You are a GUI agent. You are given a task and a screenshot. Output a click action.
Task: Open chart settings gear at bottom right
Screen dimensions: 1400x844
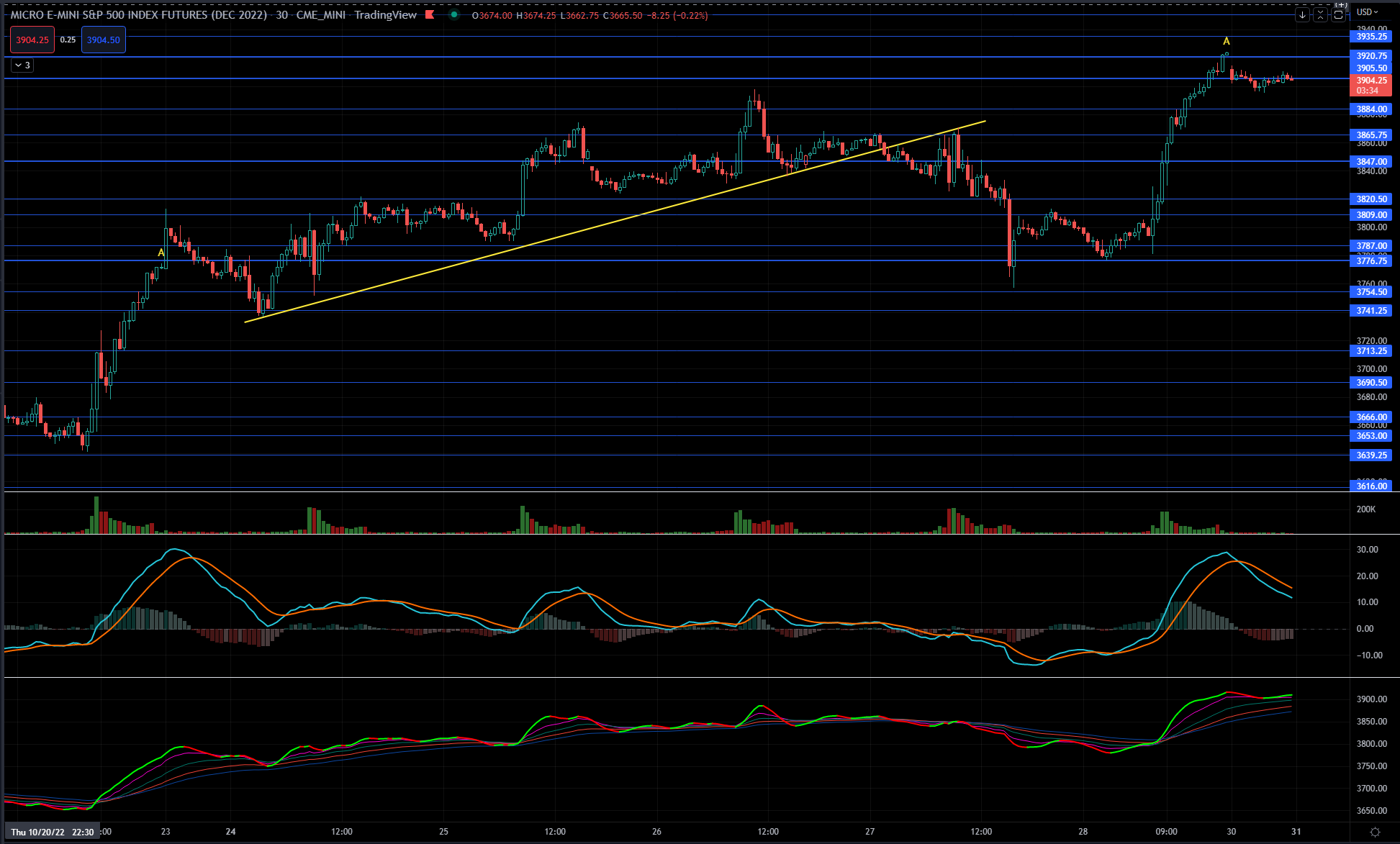tap(1375, 832)
